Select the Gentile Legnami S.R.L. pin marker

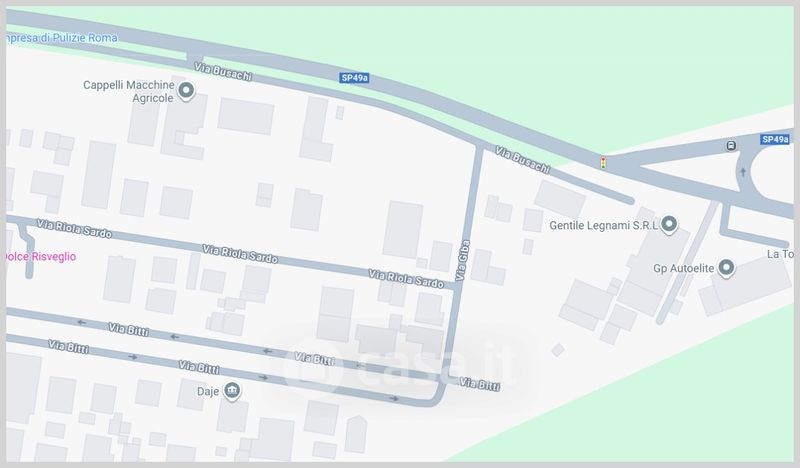tap(669, 225)
